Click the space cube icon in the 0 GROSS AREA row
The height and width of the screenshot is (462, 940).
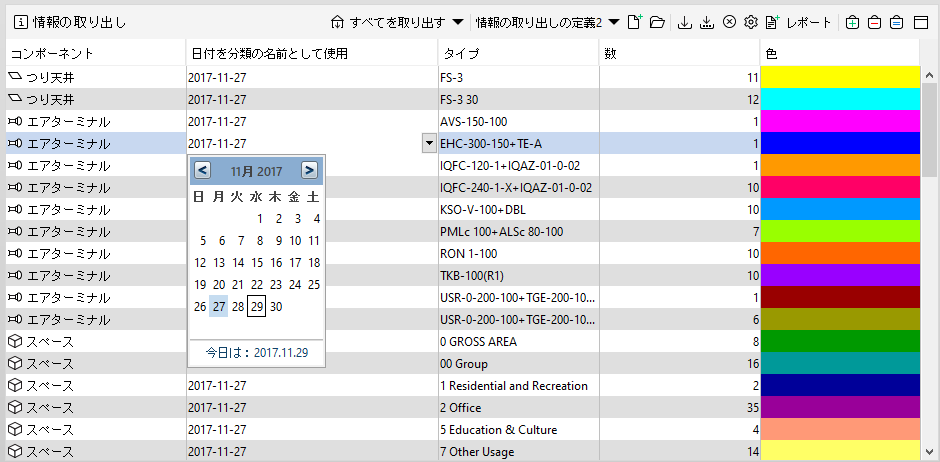pos(14,342)
